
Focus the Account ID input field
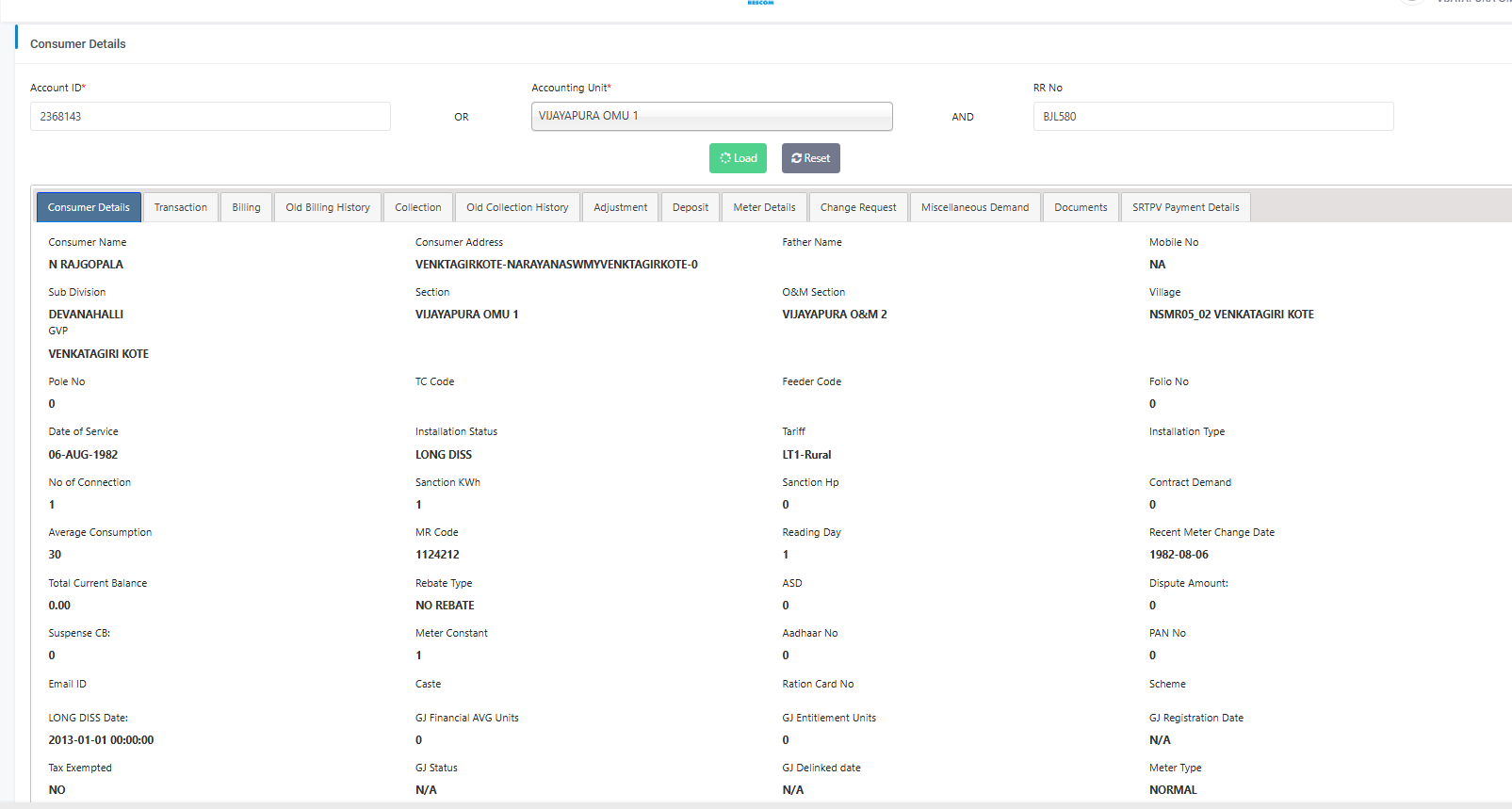[210, 117]
